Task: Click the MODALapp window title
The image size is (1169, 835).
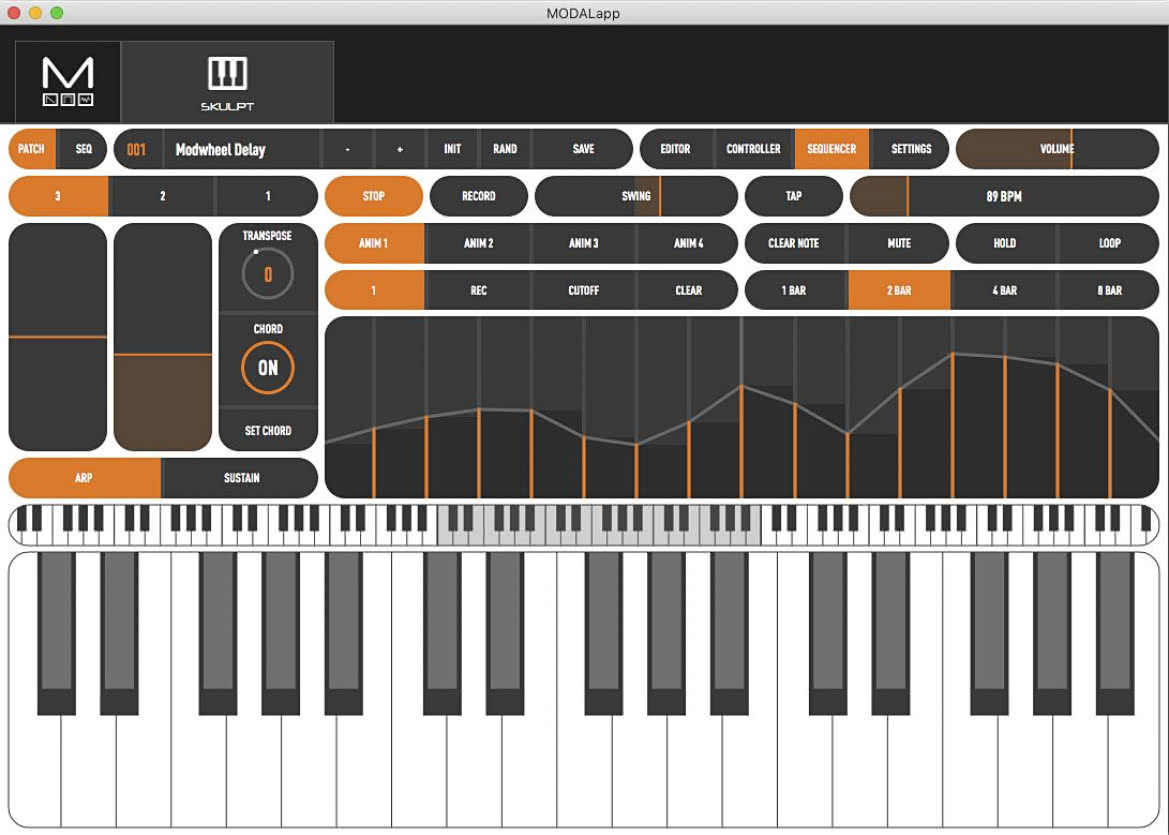Action: (583, 13)
